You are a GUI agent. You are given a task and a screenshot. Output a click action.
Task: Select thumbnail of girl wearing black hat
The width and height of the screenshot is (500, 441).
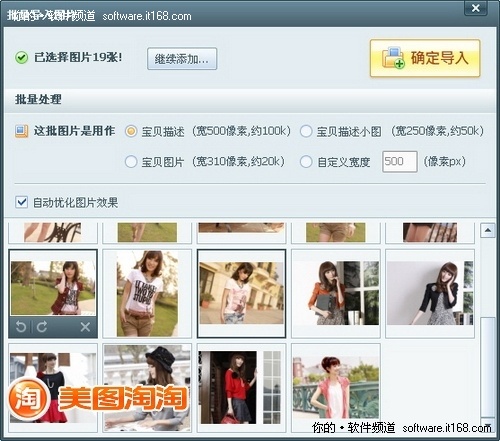coord(147,387)
